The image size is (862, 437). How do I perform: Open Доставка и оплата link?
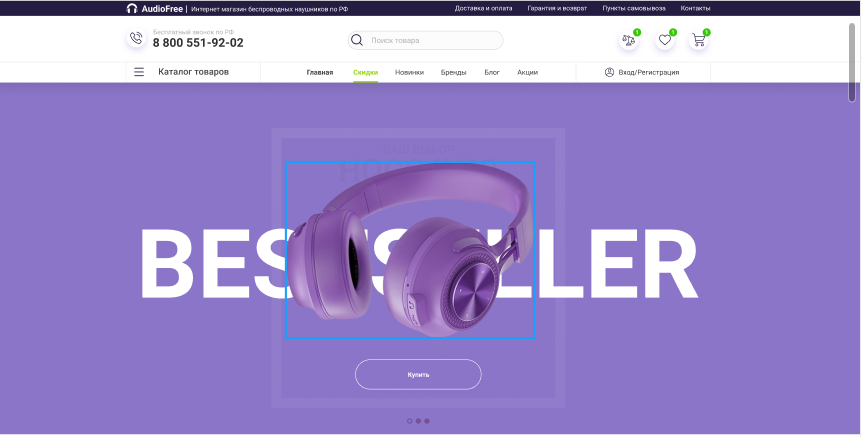click(x=483, y=8)
